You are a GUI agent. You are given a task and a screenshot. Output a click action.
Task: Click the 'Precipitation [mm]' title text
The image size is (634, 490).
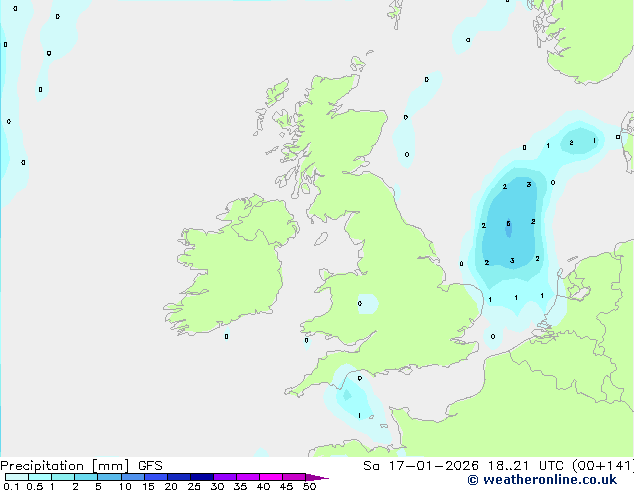coord(64,466)
